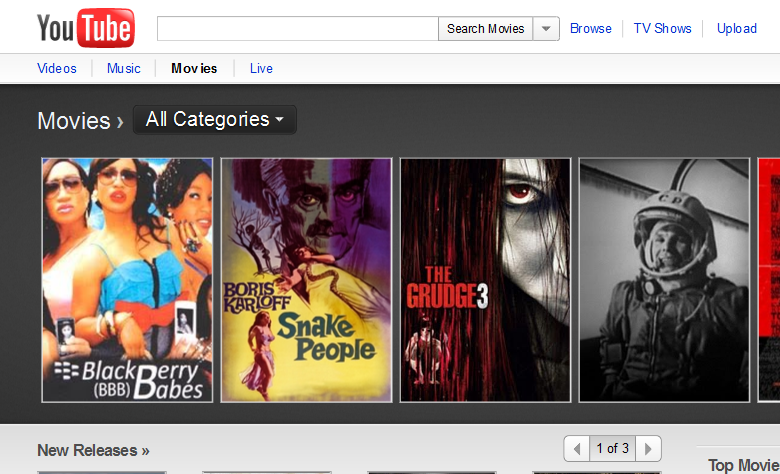Go to next page of New Releases
Image resolution: width=780 pixels, height=474 pixels.
pos(648,449)
